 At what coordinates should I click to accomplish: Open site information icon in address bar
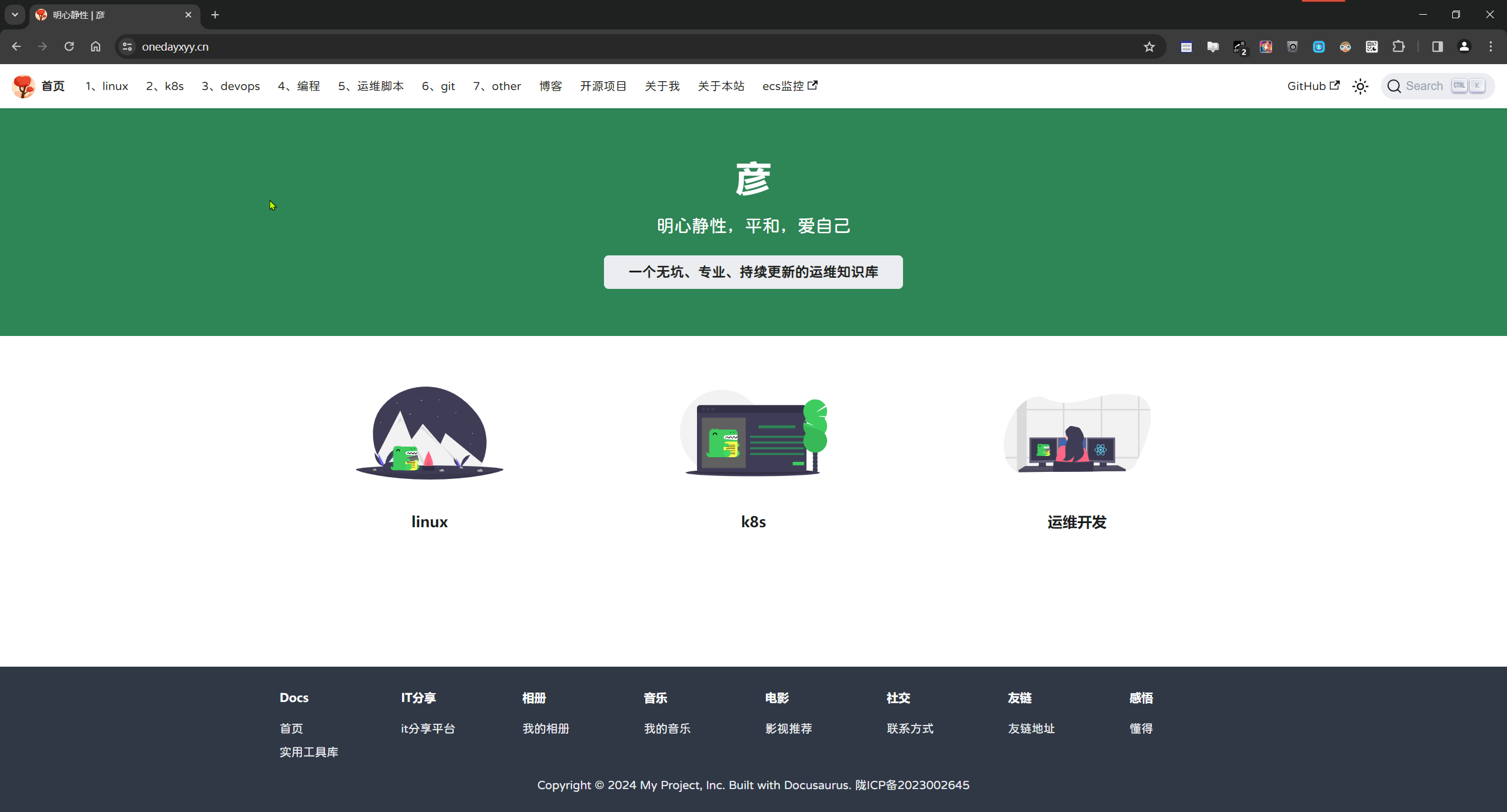pos(127,46)
